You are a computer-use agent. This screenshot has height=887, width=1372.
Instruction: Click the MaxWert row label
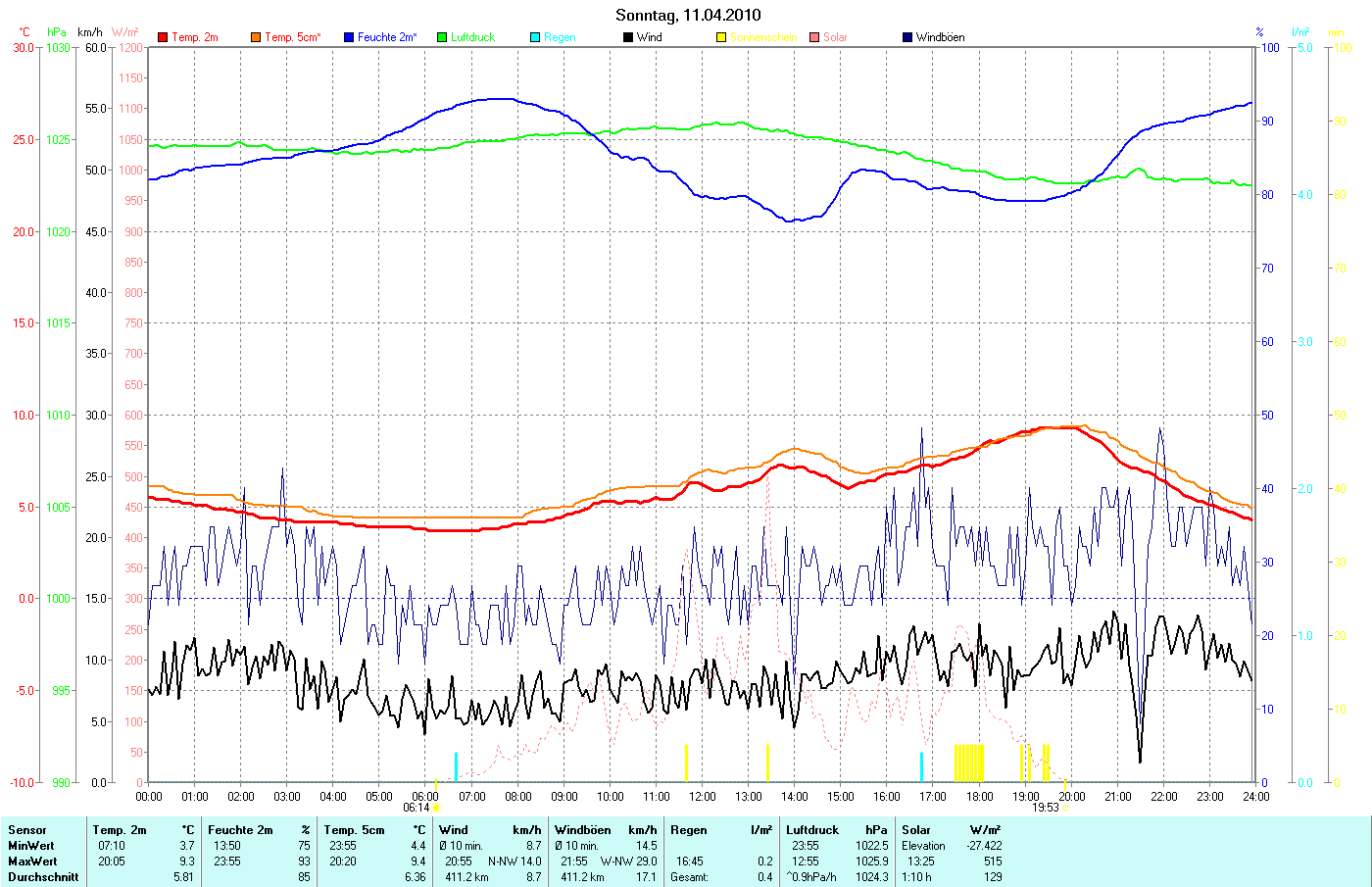(x=31, y=862)
